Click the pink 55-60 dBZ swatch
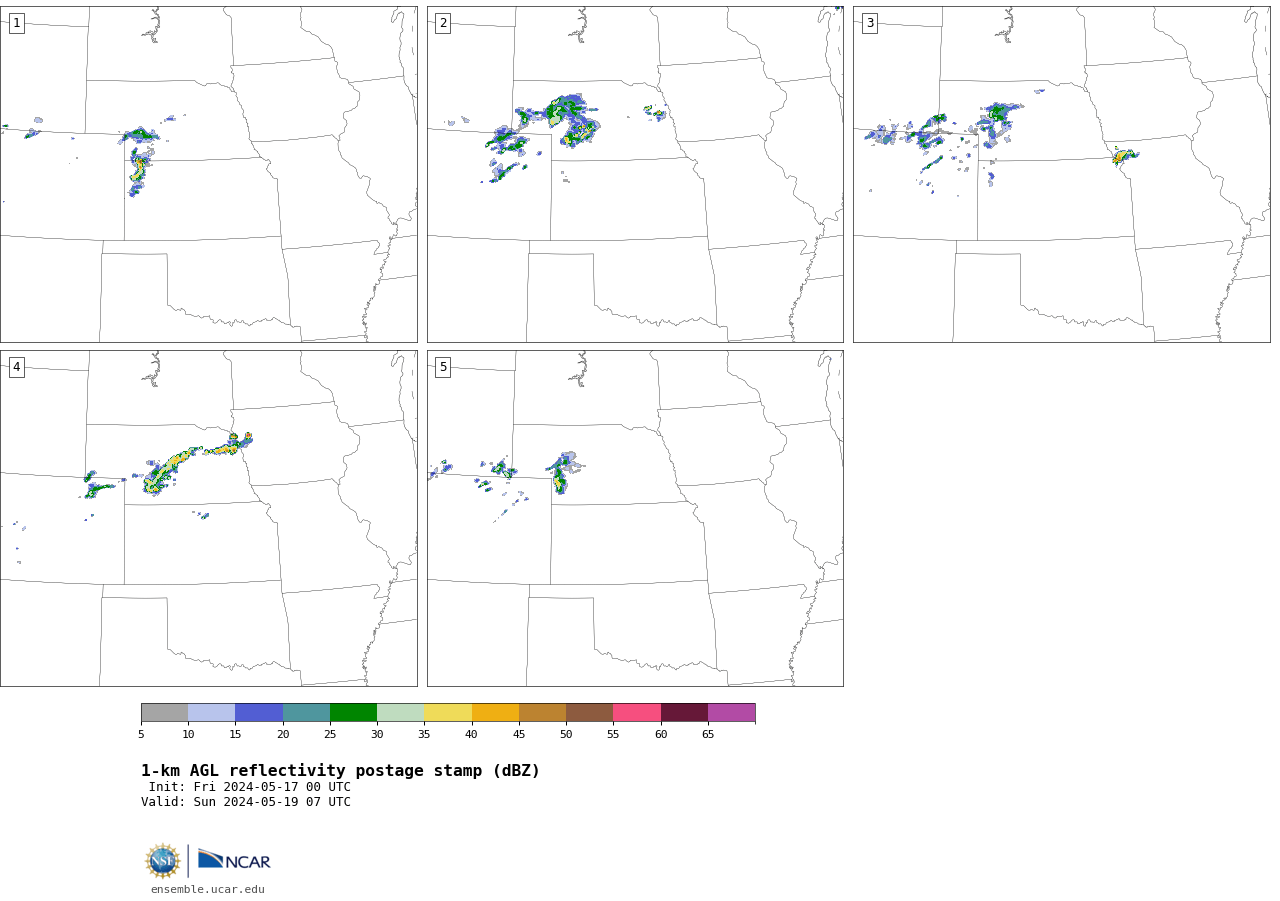Viewport: 1280px width, 901px height. click(x=637, y=713)
